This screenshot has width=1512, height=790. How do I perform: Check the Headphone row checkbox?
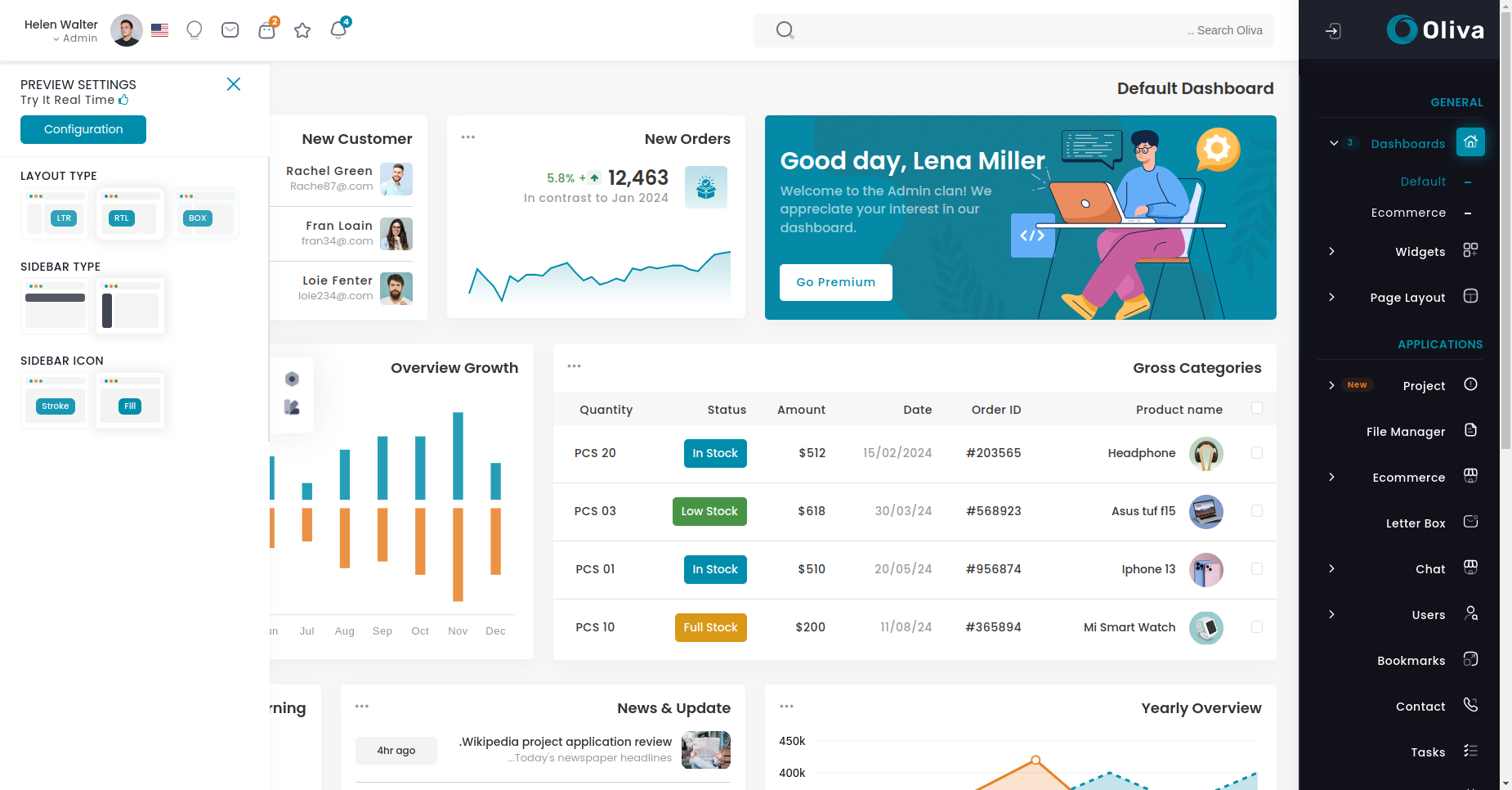tap(1257, 453)
